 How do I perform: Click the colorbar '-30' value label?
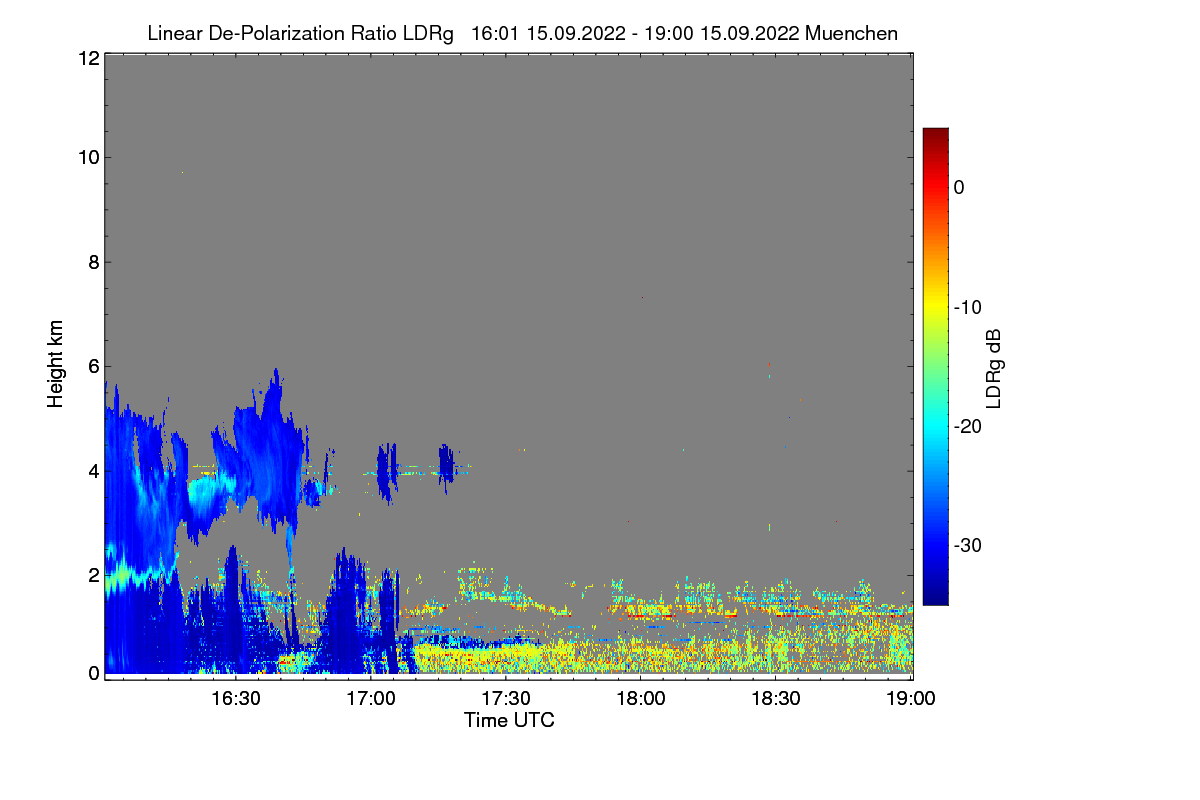coord(968,546)
